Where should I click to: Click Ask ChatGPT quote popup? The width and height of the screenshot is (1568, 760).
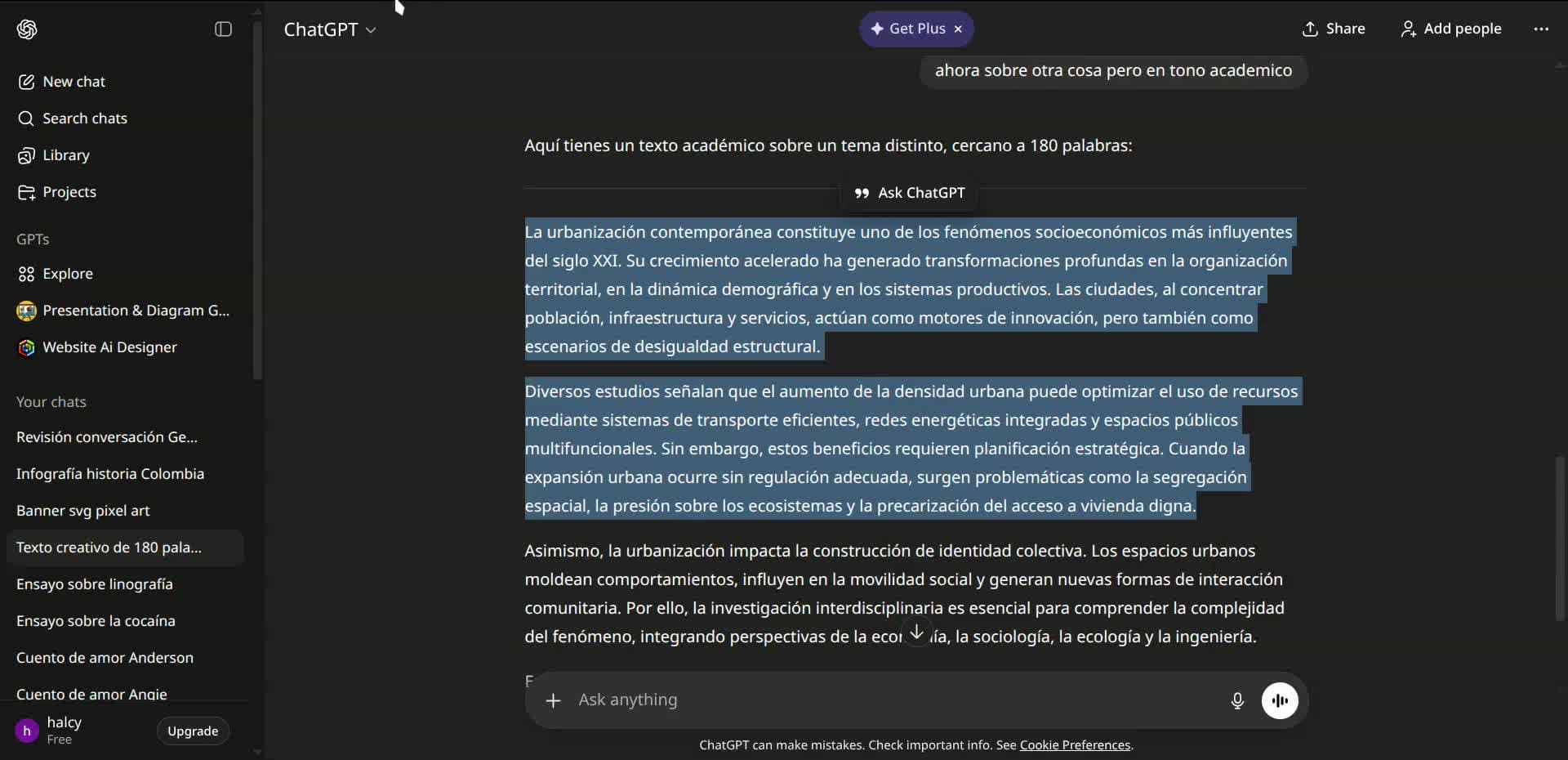point(909,193)
